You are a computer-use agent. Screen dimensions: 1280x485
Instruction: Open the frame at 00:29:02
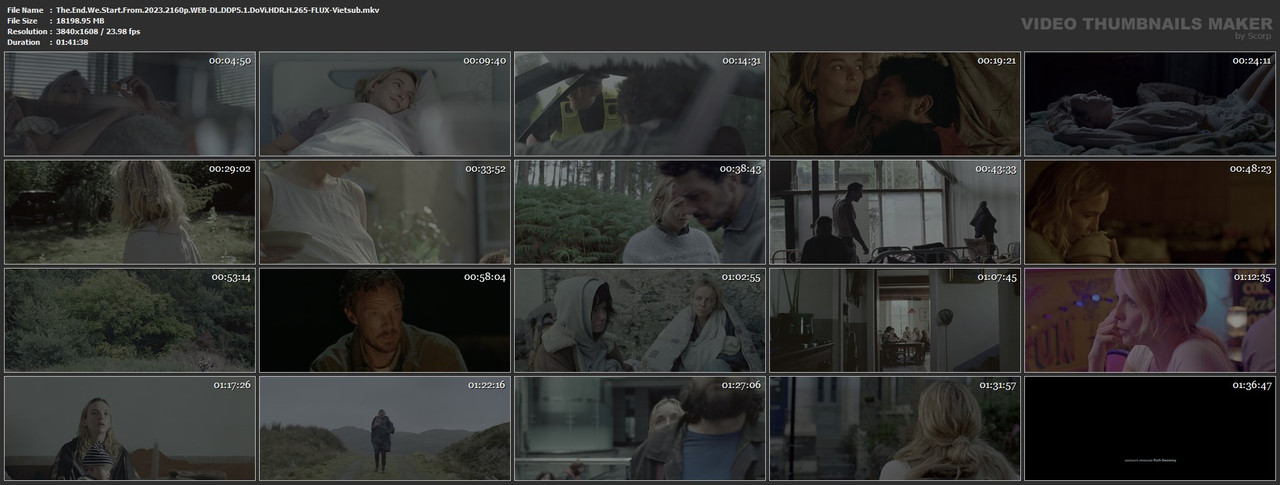pyautogui.click(x=129, y=212)
